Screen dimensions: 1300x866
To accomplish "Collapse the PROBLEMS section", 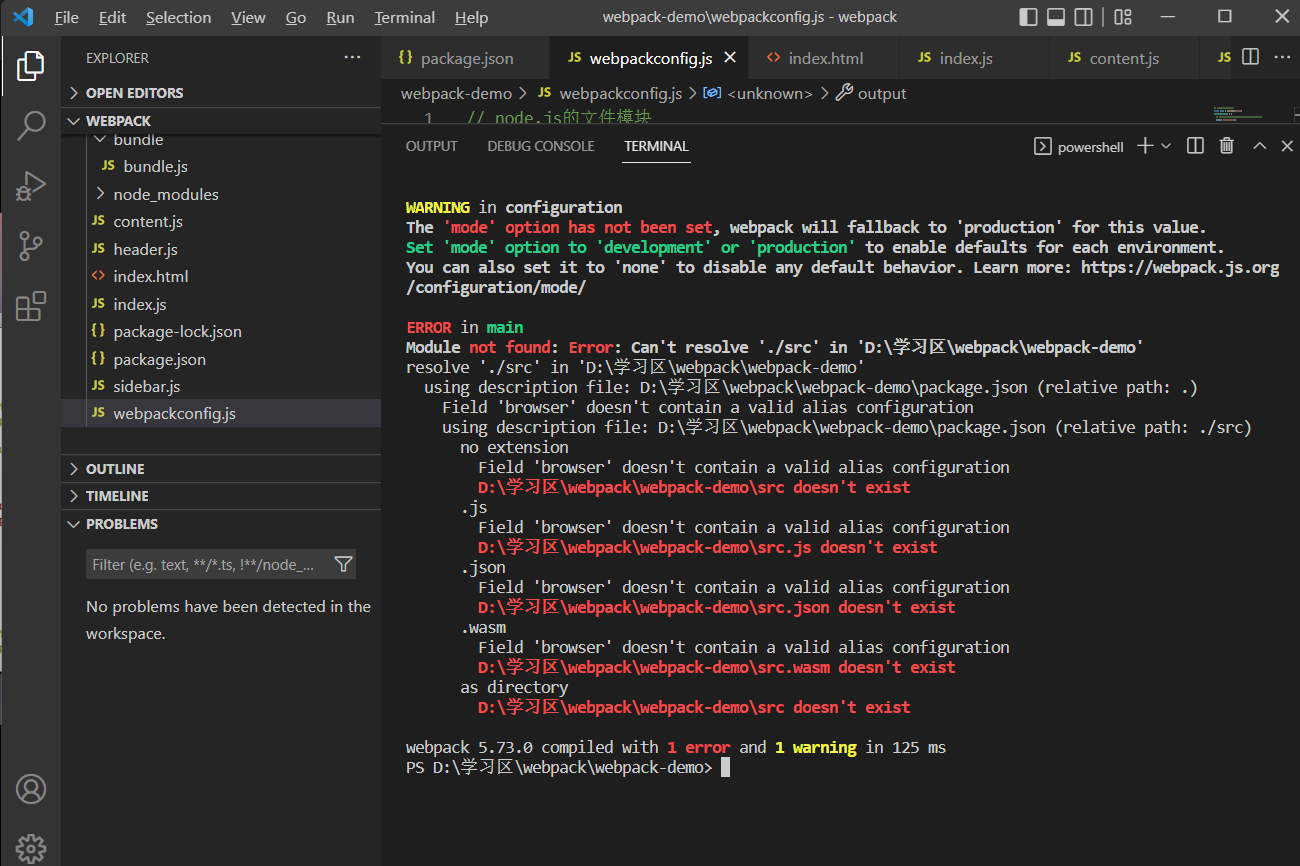I will 221,524.
